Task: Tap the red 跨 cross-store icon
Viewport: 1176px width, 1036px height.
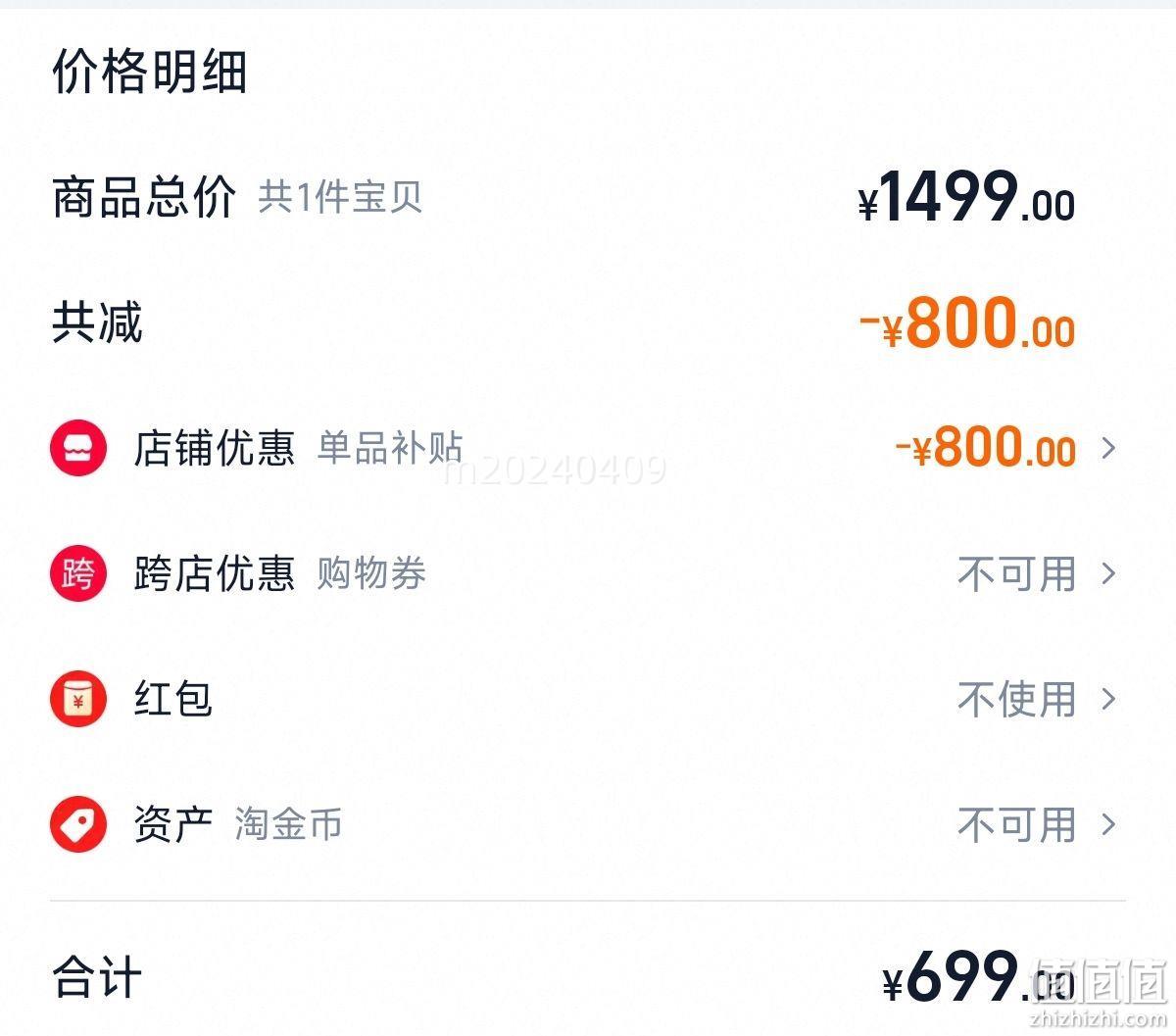Action: pos(78,573)
